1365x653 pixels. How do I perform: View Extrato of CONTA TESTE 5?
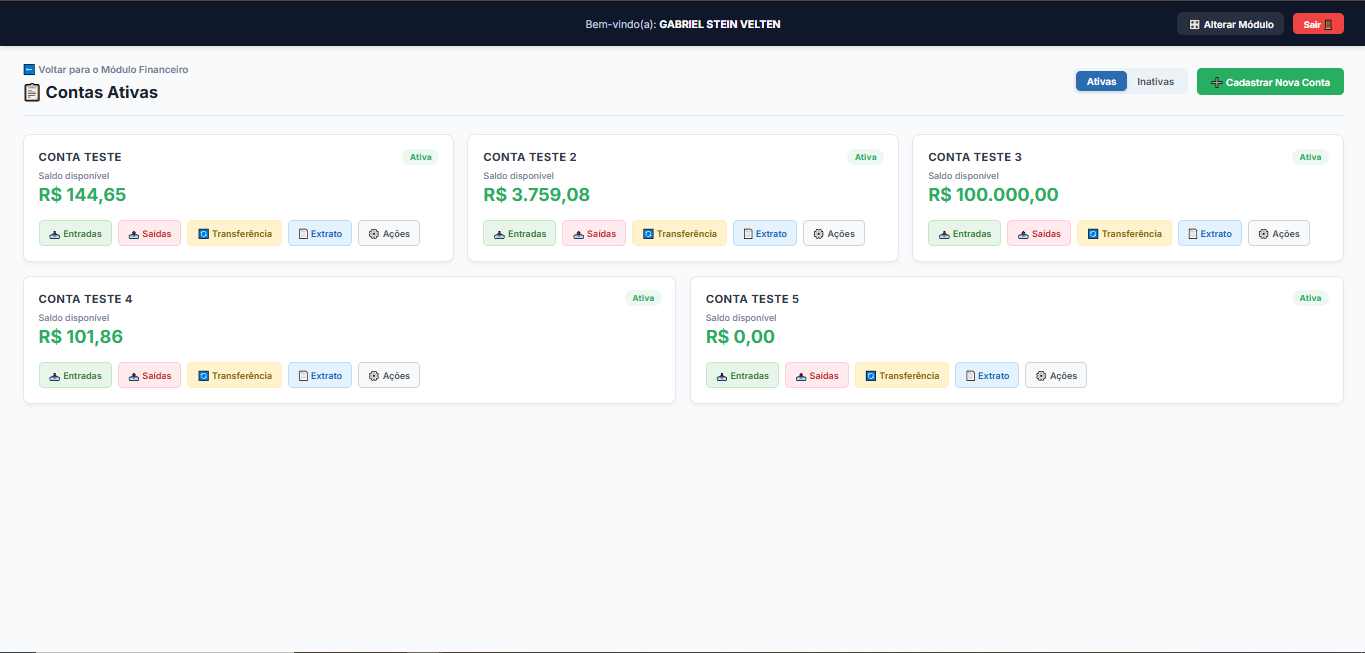(987, 375)
